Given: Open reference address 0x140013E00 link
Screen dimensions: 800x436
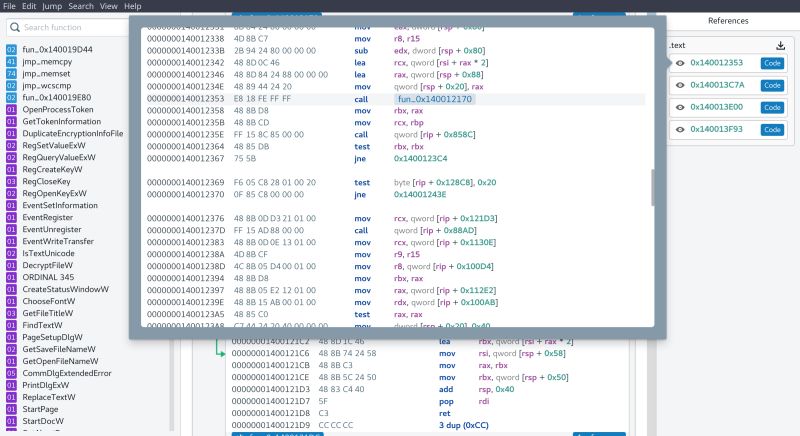Looking at the screenshot, I should click(x=716, y=107).
